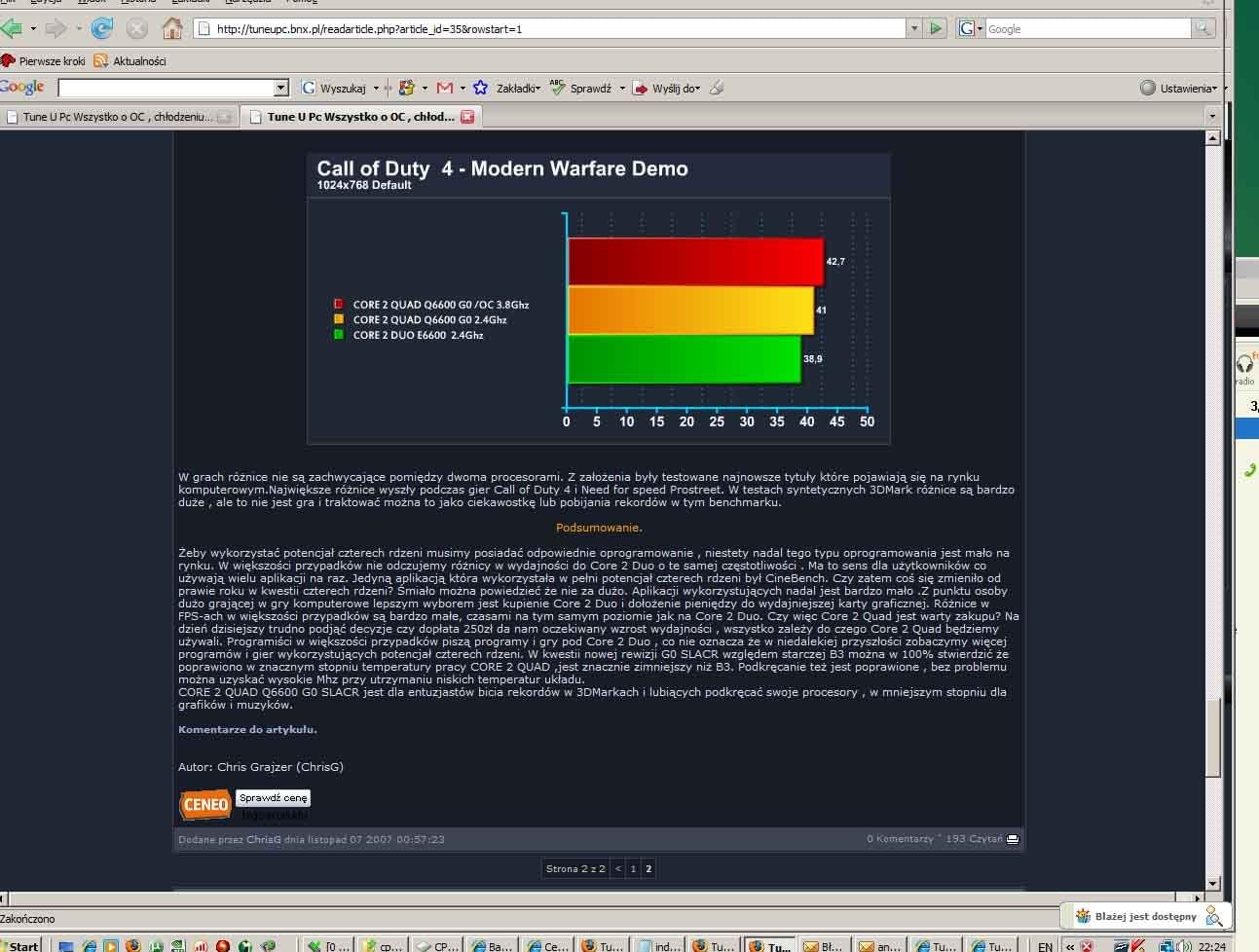Open the Google toolbar search box dropdown

(x=281, y=88)
